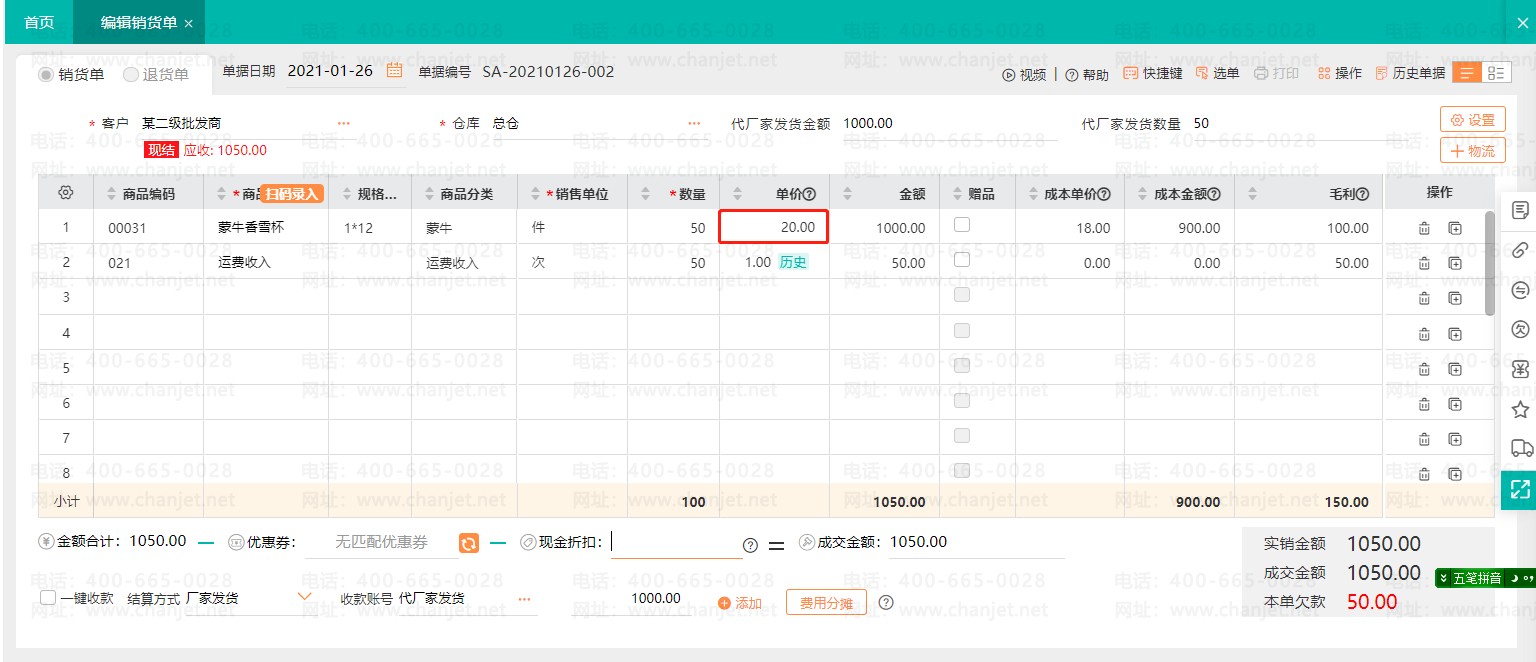This screenshot has height=662, width=1536.
Task: Open the yen coupon sidebar icon
Action: pos(1520,369)
